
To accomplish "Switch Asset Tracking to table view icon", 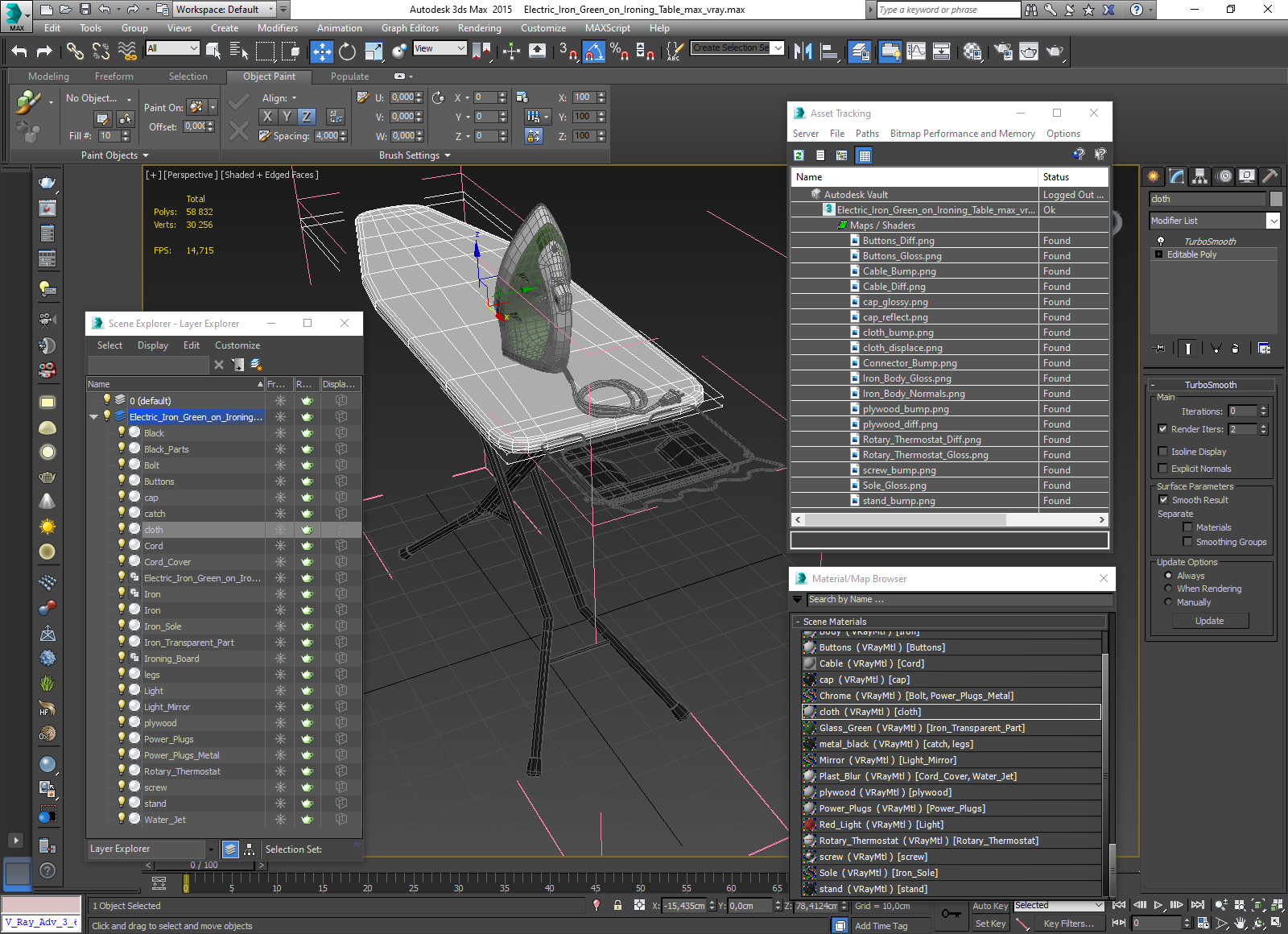I will click(x=865, y=155).
